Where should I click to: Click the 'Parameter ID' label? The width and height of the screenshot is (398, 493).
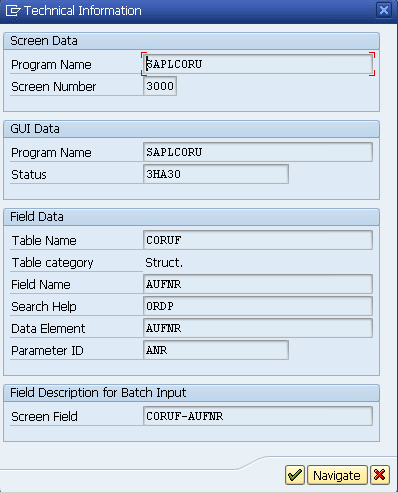point(47,351)
